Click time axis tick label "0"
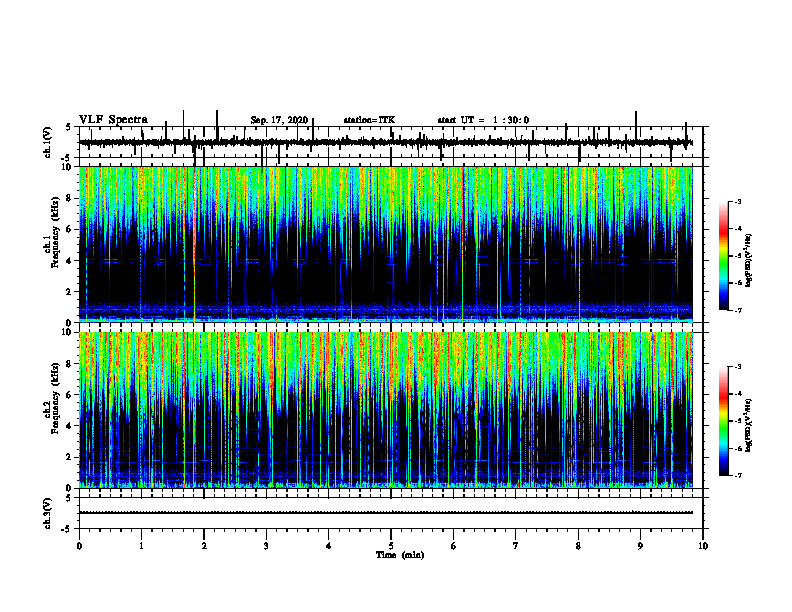 (79, 546)
